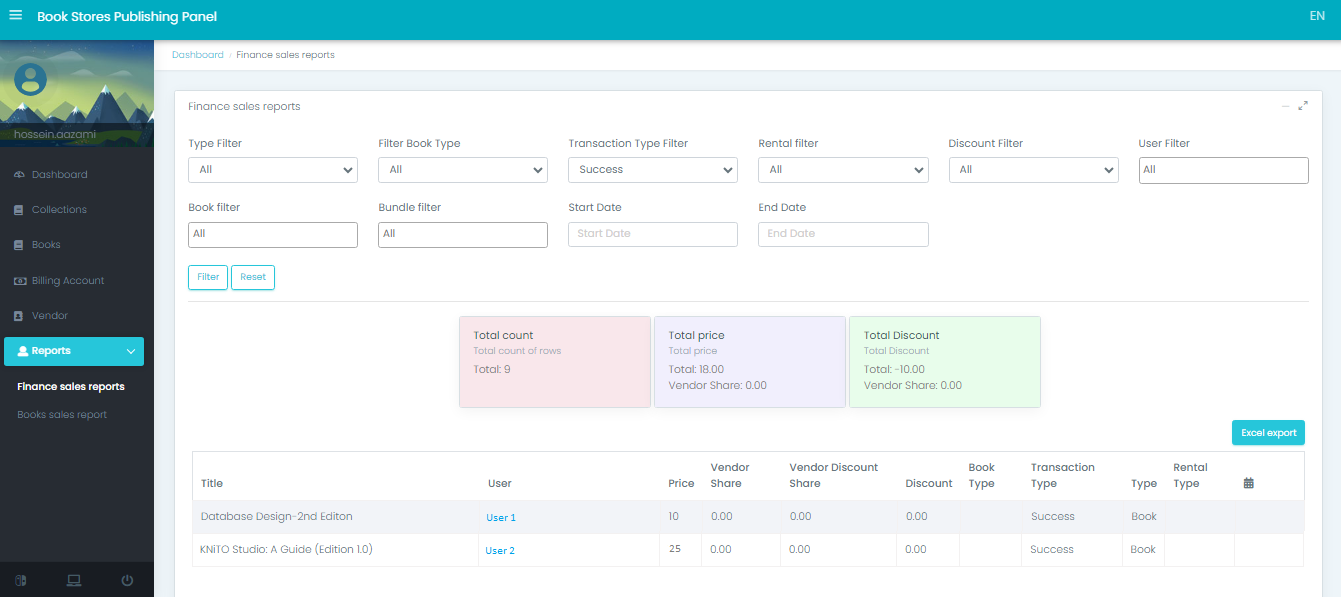The image size is (1341, 597).
Task: Expand the Finance sales reports card fullscreen
Action: (x=1303, y=106)
